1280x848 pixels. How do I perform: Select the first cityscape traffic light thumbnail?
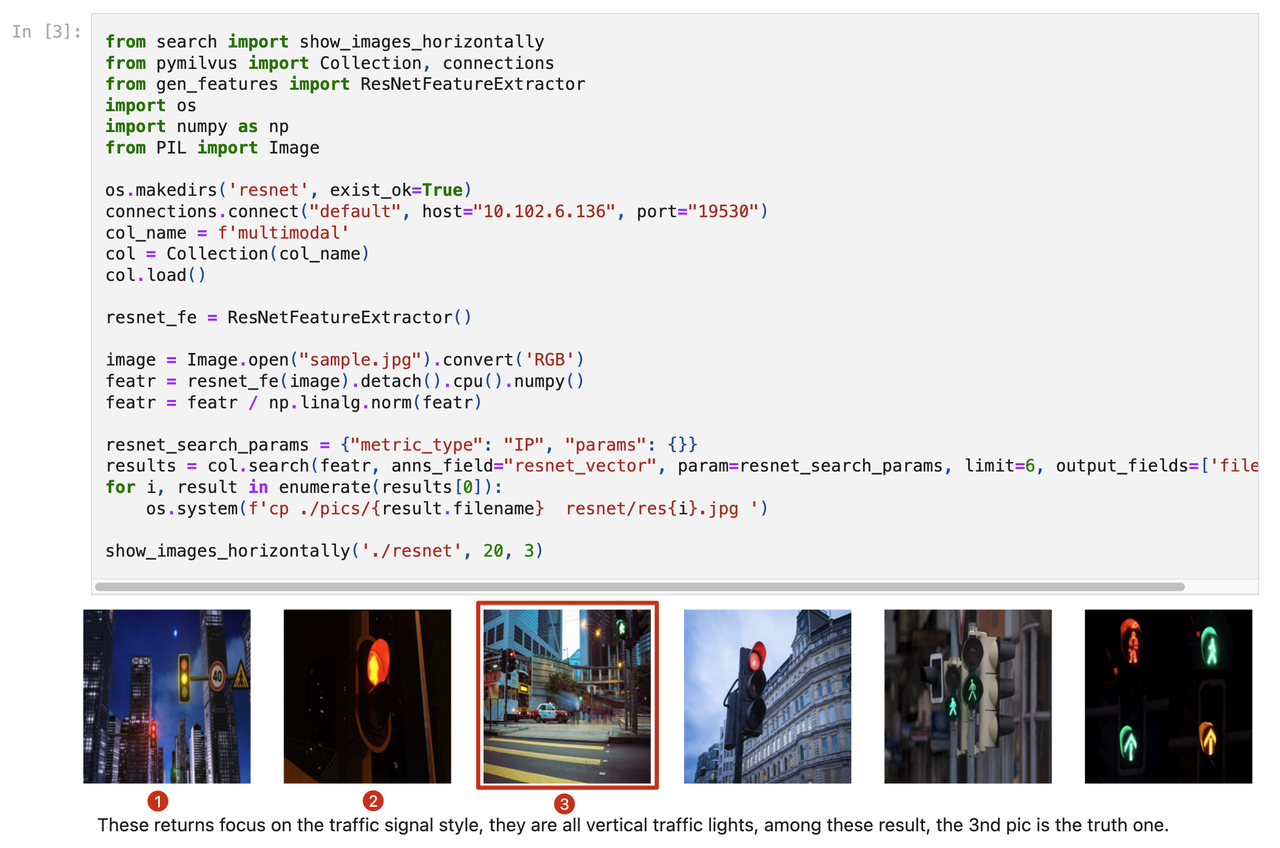[x=166, y=695]
